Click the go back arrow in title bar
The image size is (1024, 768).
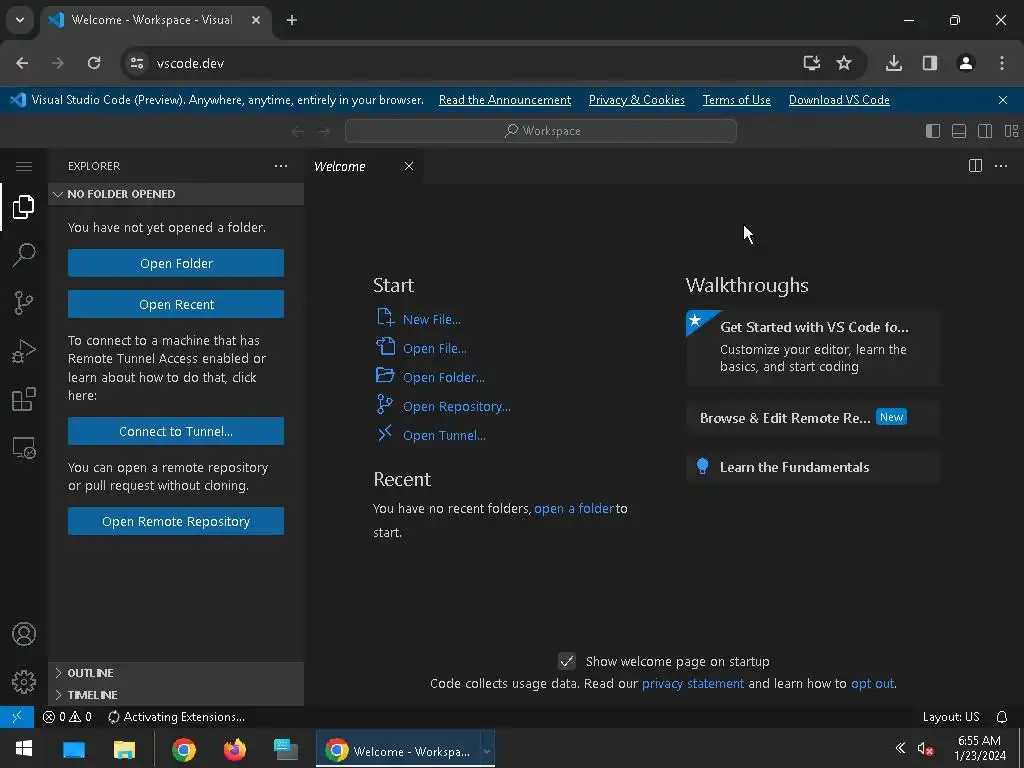[298, 131]
